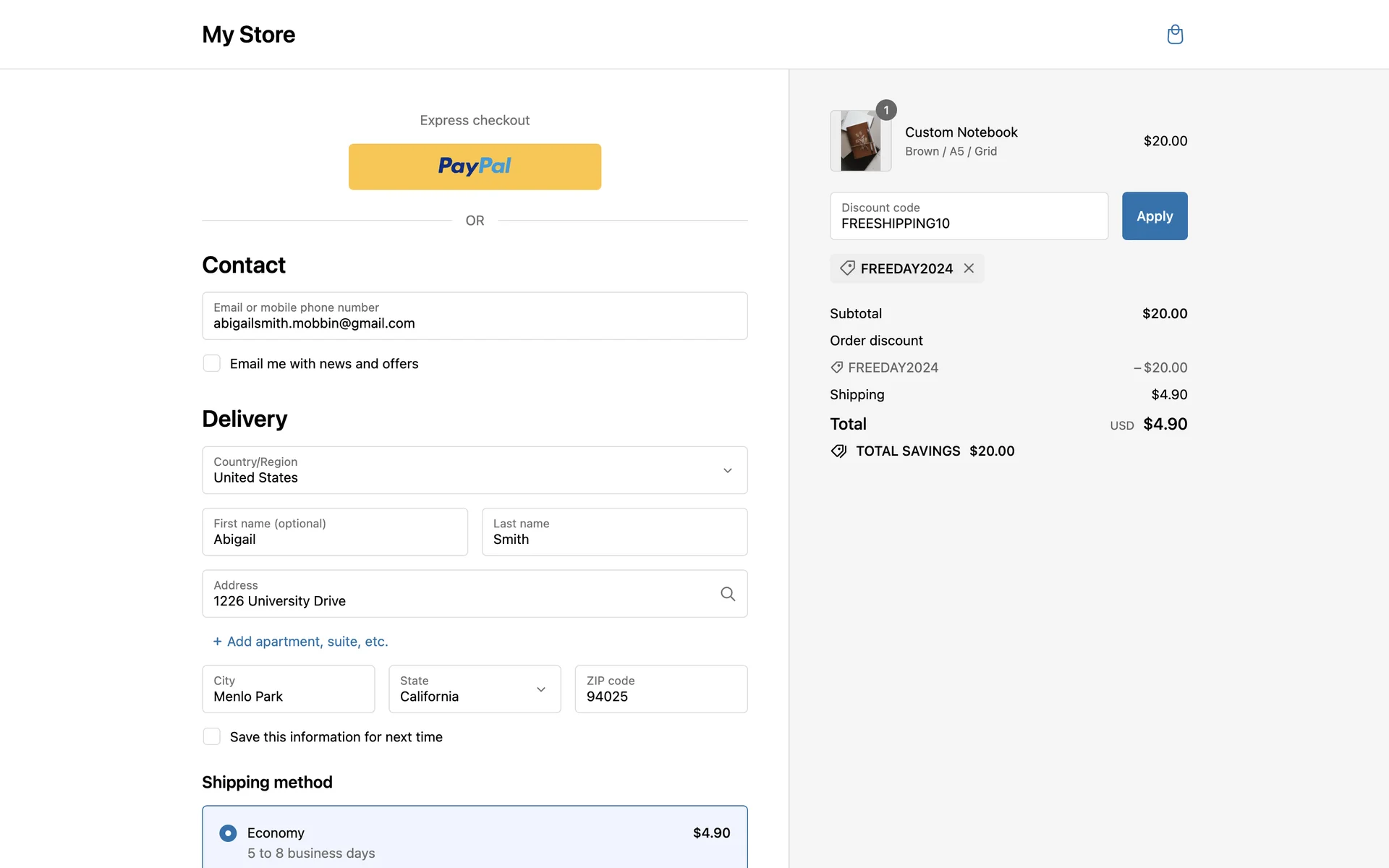Click the item quantity badge on notebook
This screenshot has width=1389, height=868.
pyautogui.click(x=886, y=110)
